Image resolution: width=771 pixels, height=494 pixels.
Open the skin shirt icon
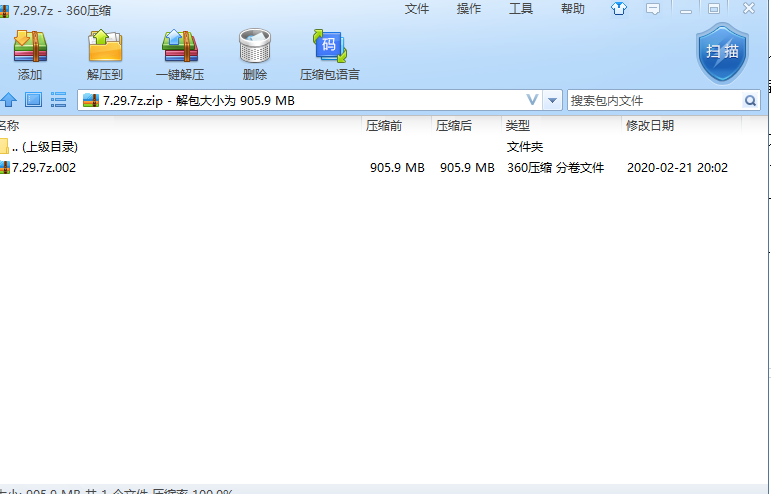tap(619, 8)
